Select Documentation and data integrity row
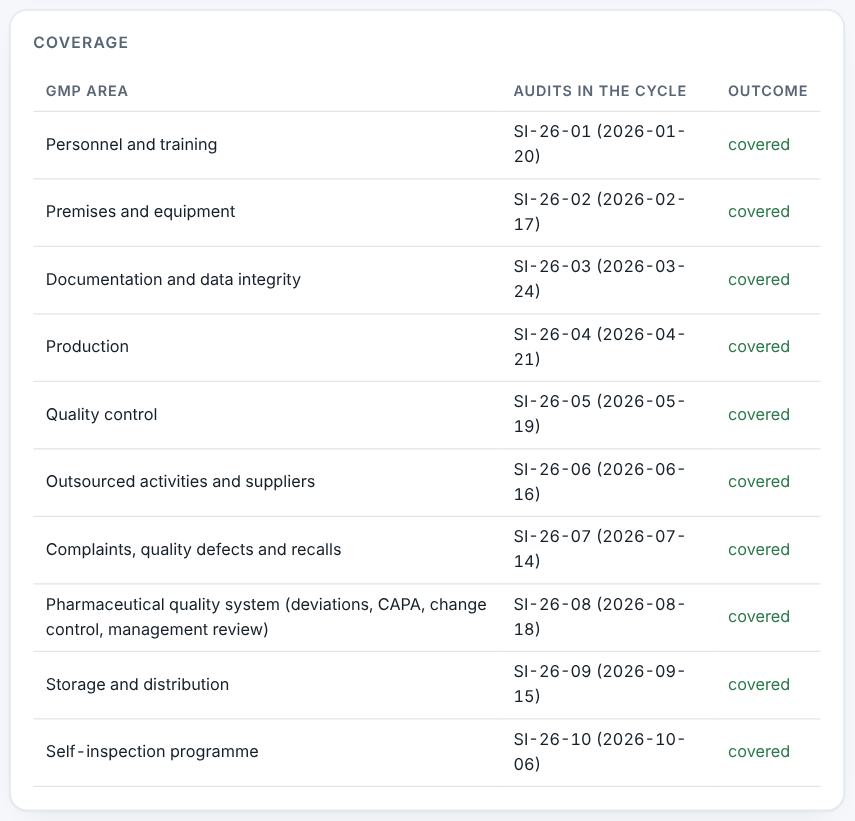The width and height of the screenshot is (855, 821). [x=426, y=280]
